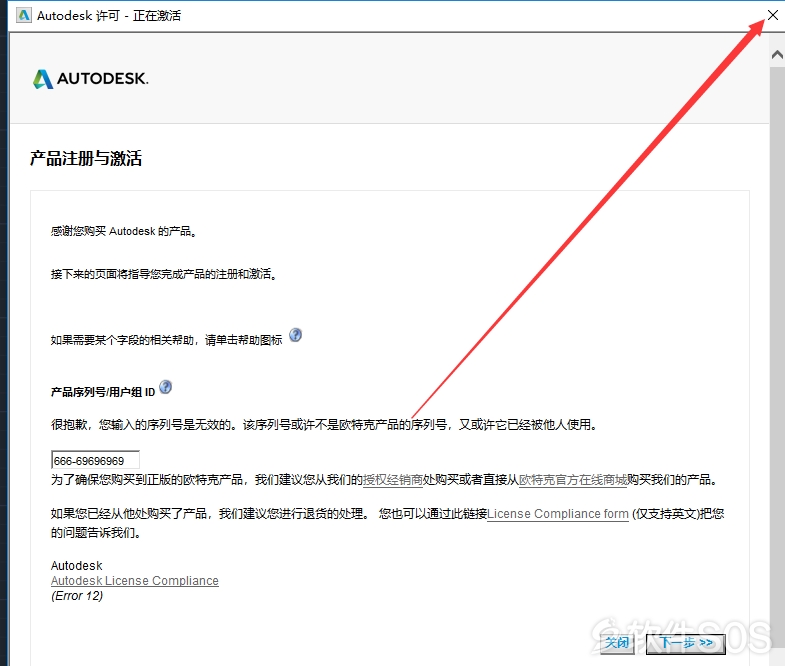Viewport: 785px width, 666px height.
Task: Click the 接下来的页面将指导您完成 text line
Action: point(164,274)
